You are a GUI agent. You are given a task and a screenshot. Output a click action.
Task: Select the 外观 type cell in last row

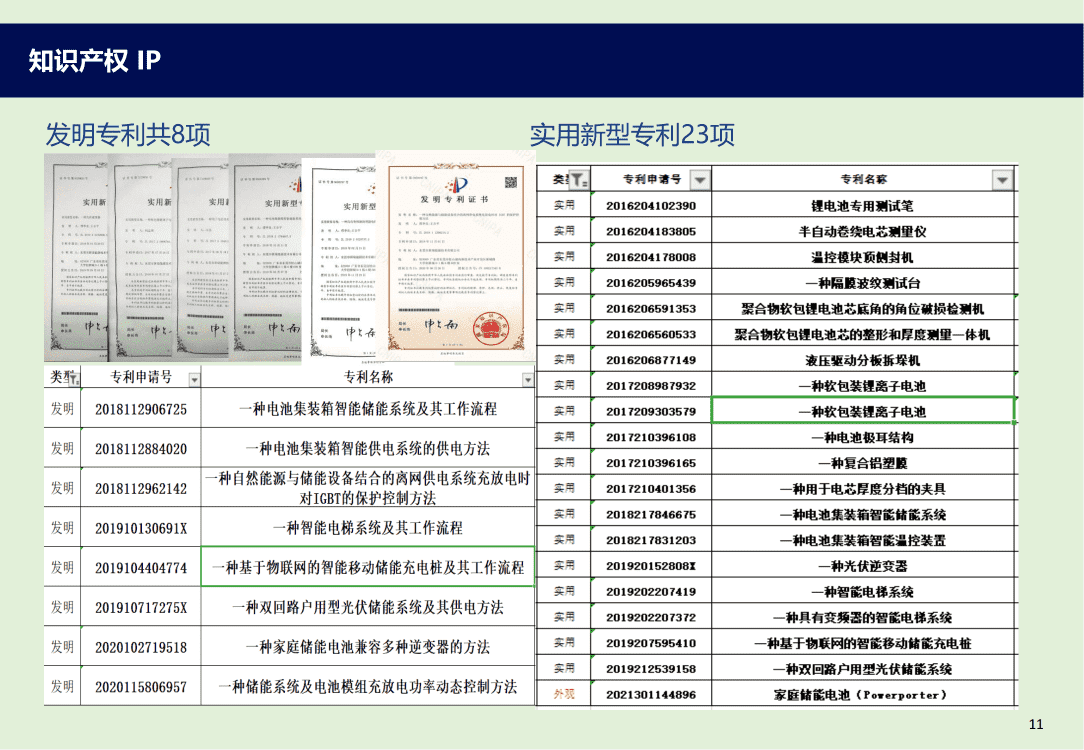pyautogui.click(x=564, y=694)
